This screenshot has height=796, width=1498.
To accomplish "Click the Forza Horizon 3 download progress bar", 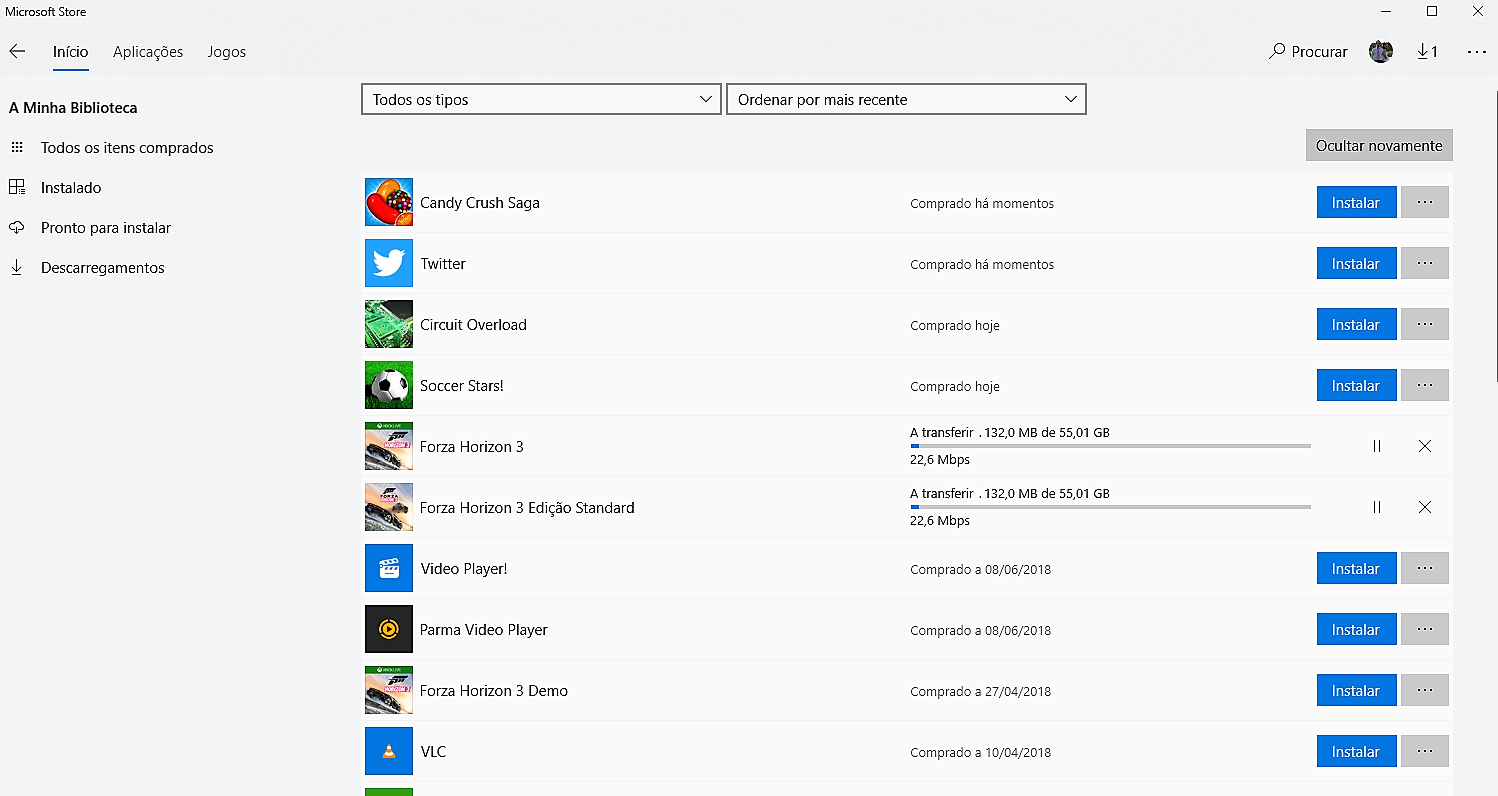I will [1110, 446].
